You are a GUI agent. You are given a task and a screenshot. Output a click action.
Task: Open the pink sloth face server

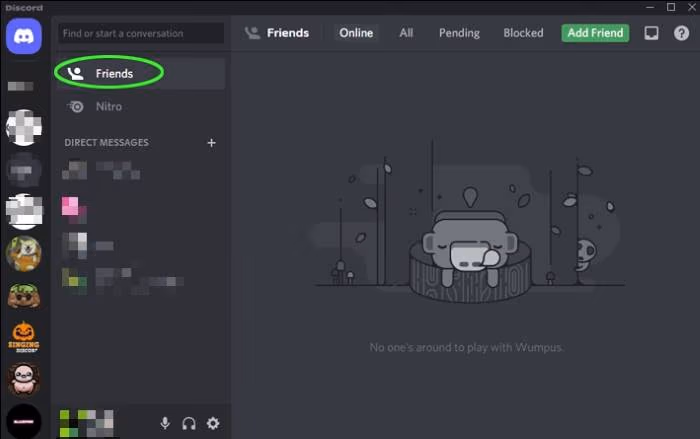point(24,379)
